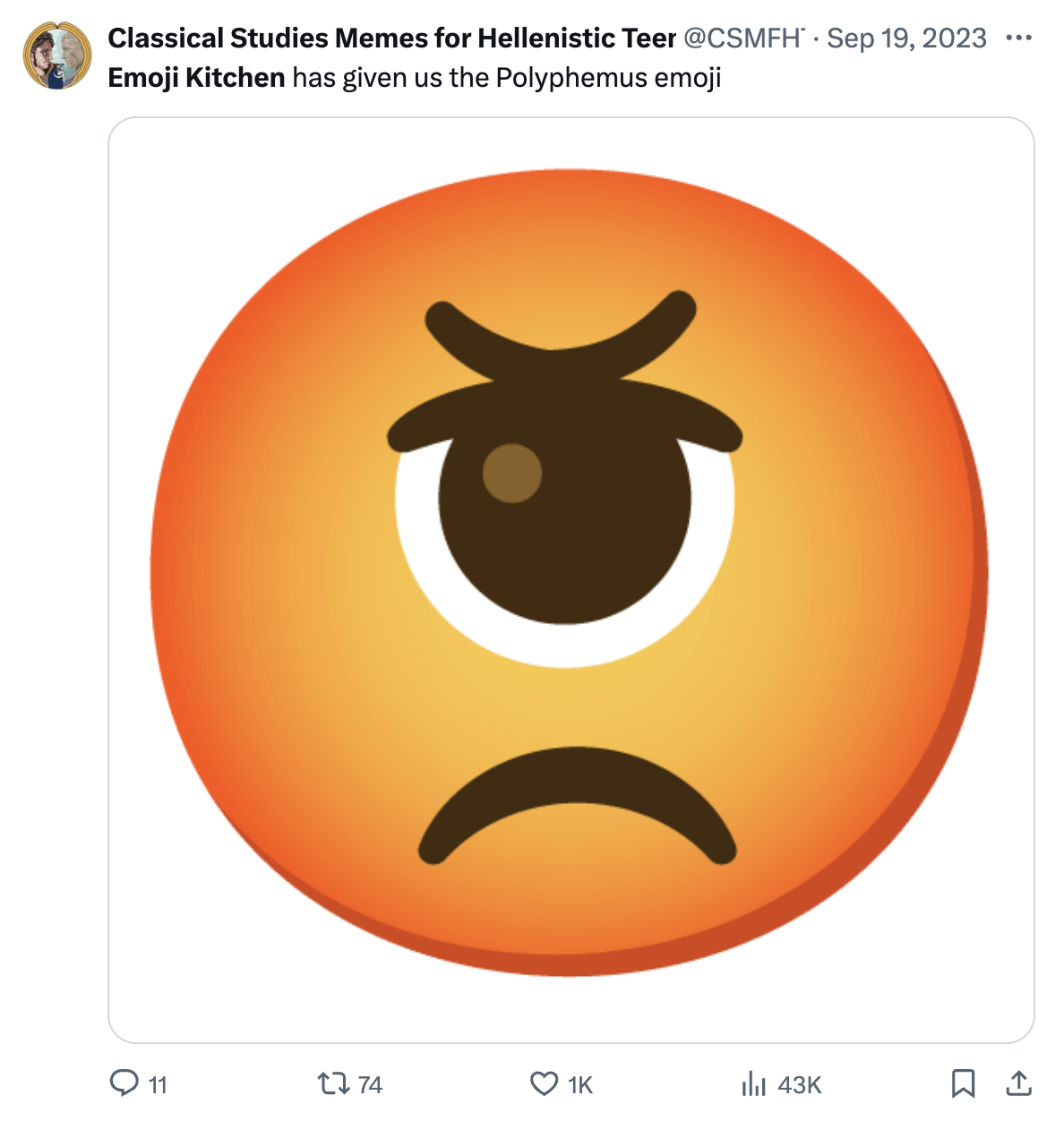Click the 1K likes count

[580, 1085]
